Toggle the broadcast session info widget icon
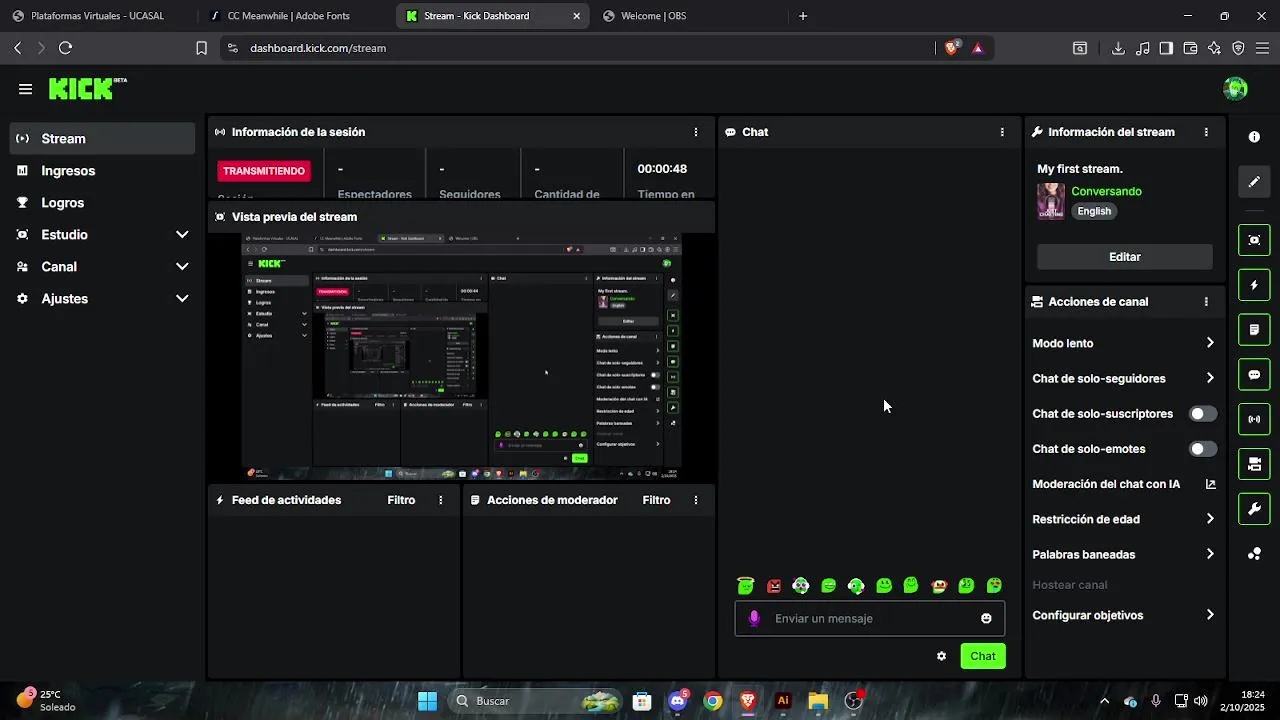The image size is (1280, 720). coord(1254,419)
